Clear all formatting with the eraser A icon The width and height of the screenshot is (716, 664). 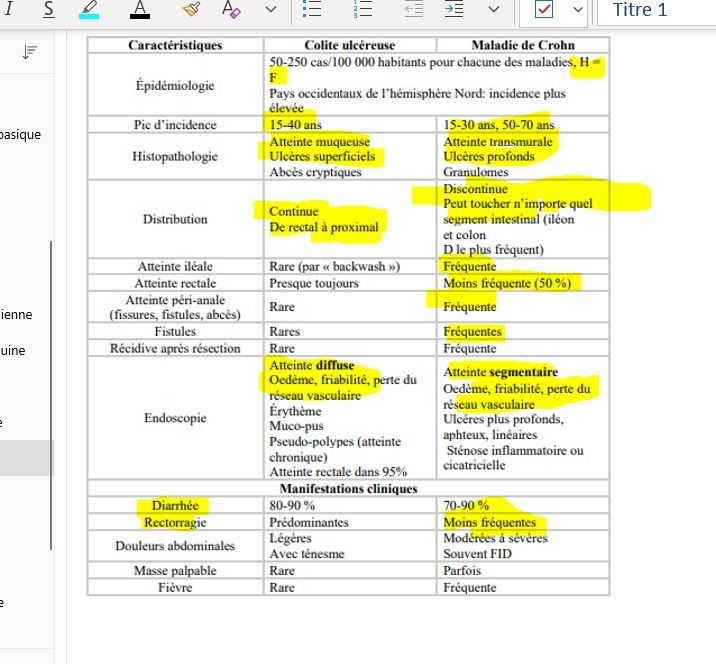(x=231, y=9)
